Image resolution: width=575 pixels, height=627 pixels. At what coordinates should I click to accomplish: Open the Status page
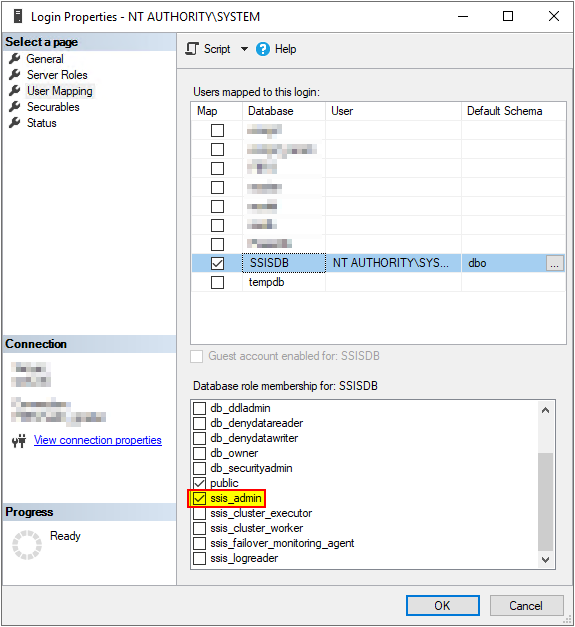coord(42,123)
